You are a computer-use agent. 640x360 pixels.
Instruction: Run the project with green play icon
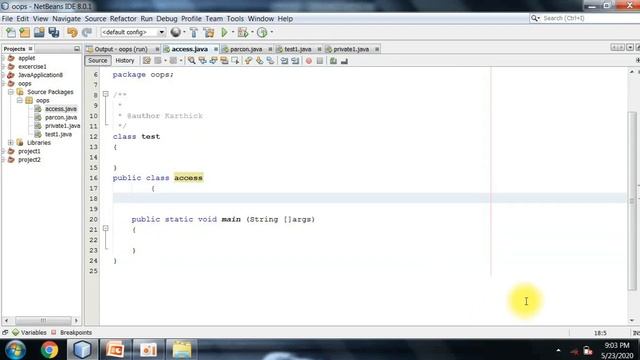point(224,32)
